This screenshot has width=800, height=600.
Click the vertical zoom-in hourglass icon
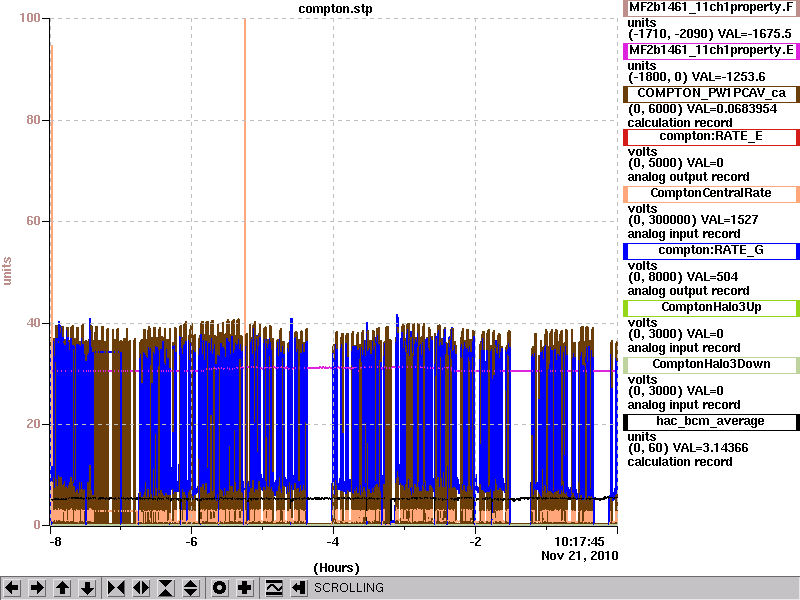[166, 588]
